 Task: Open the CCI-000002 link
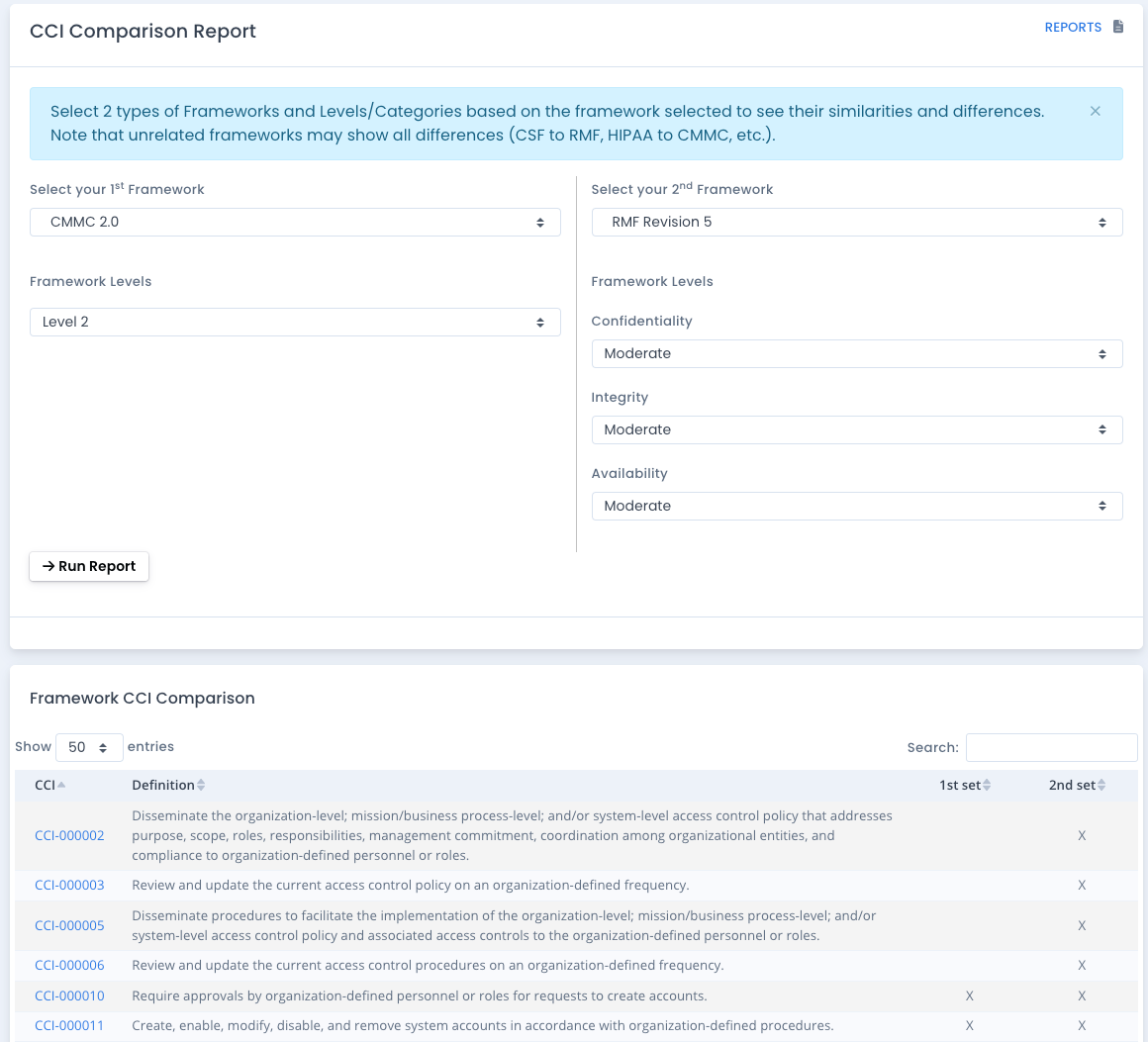pos(69,835)
